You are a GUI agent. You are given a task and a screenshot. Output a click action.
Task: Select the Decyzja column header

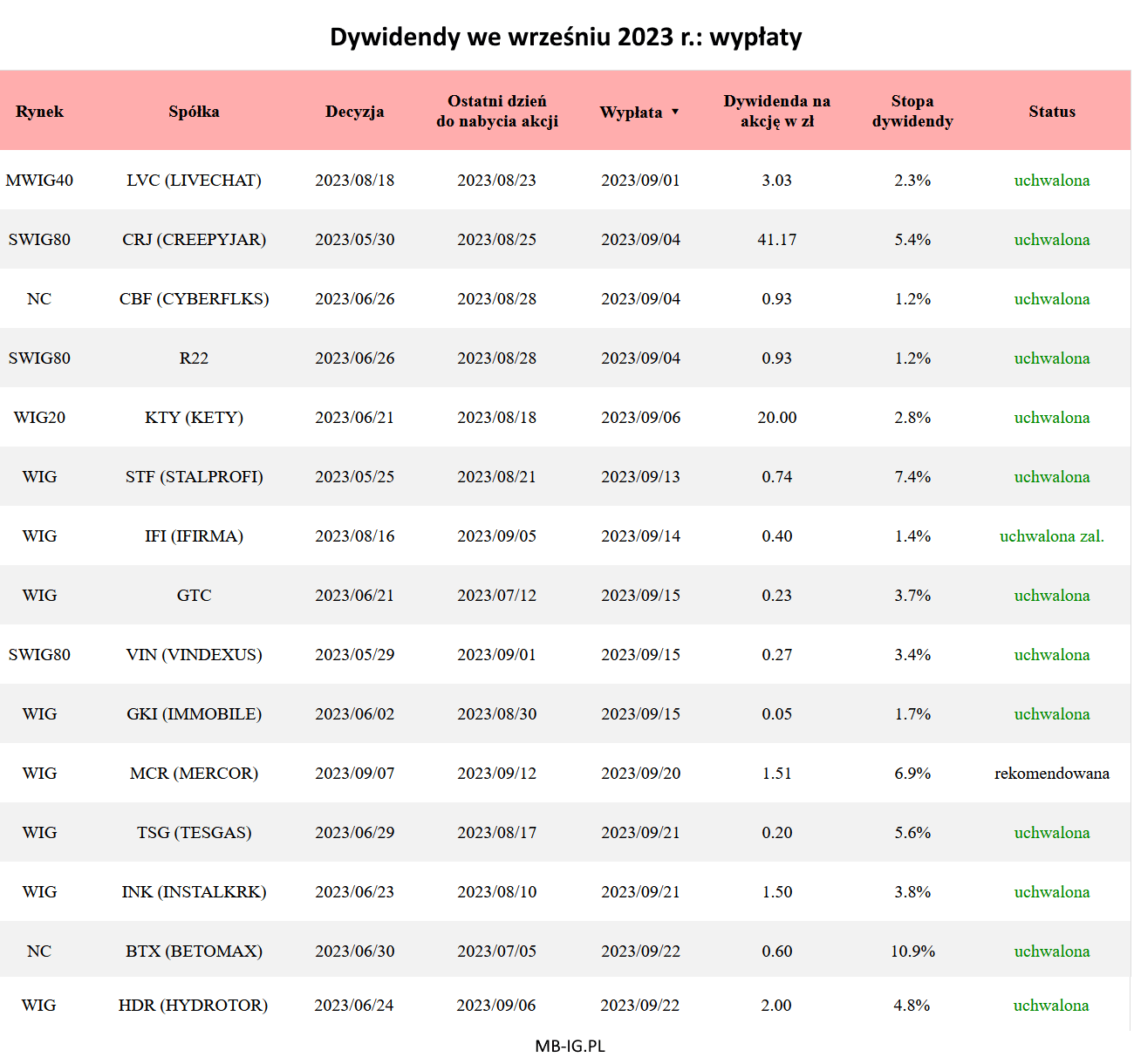tap(354, 112)
